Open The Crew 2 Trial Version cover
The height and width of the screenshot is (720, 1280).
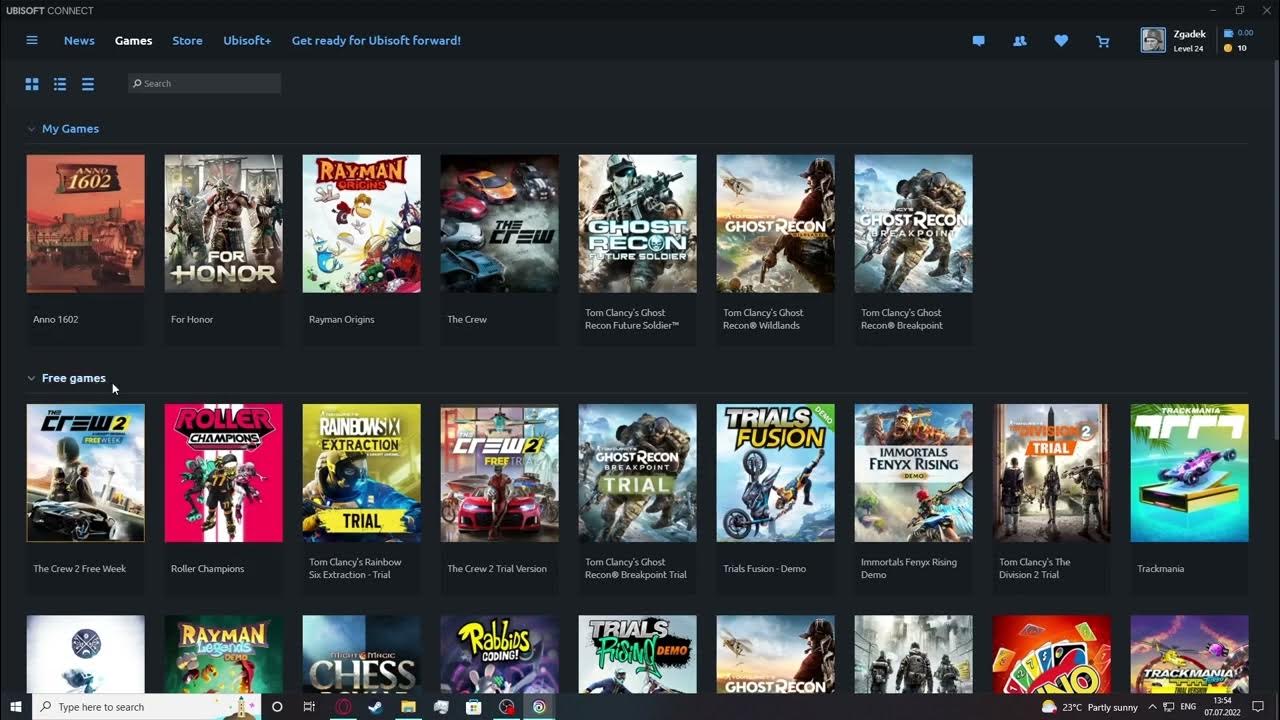[x=499, y=473]
